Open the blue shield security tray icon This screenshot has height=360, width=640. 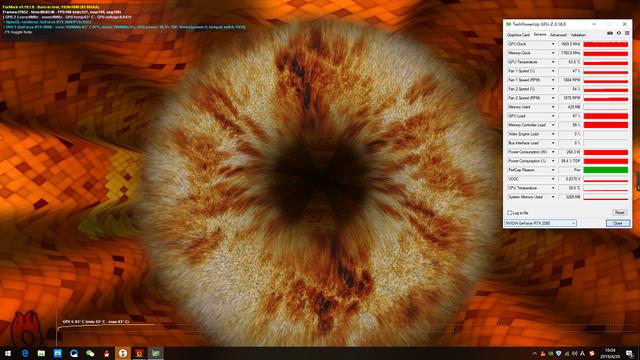pyautogui.click(x=558, y=353)
